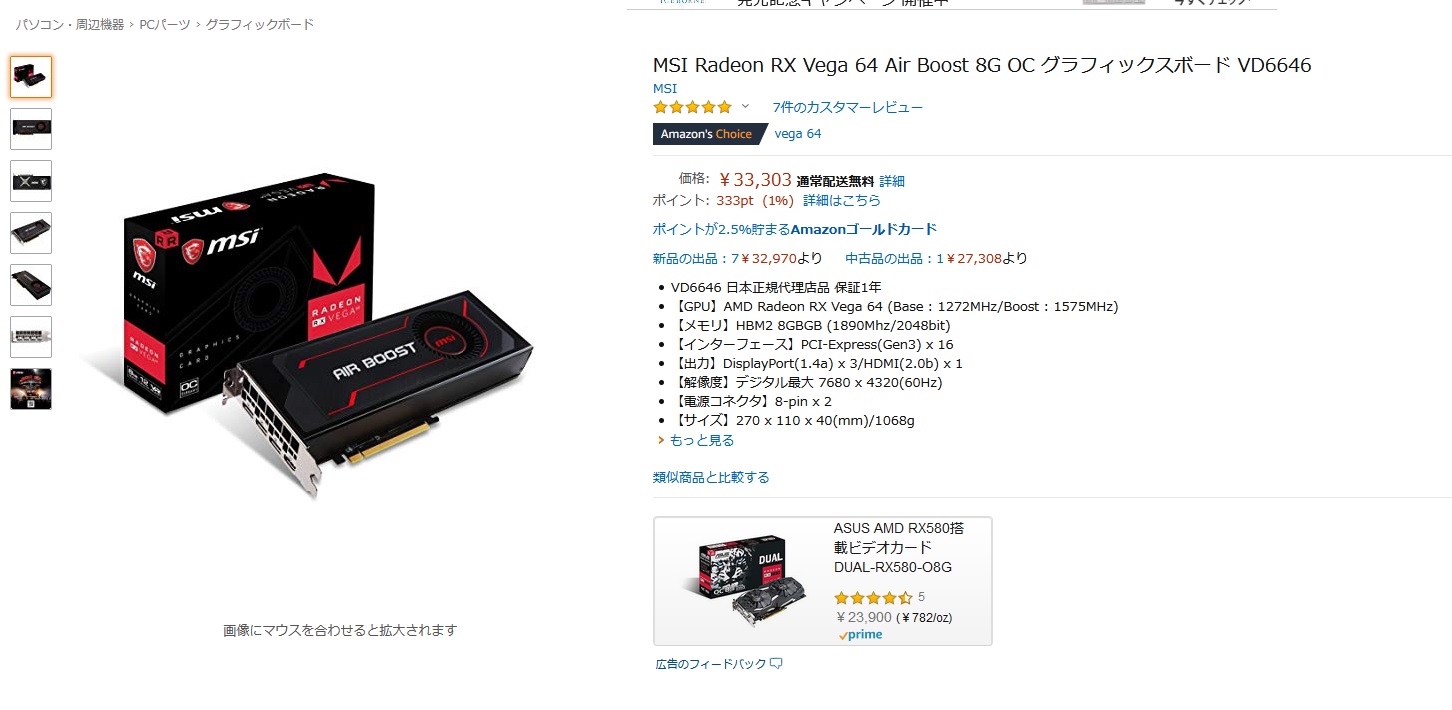Screen dimensions: 1452x710
Task: Click the Amazonゴールドカード points link
Action: [x=795, y=229]
